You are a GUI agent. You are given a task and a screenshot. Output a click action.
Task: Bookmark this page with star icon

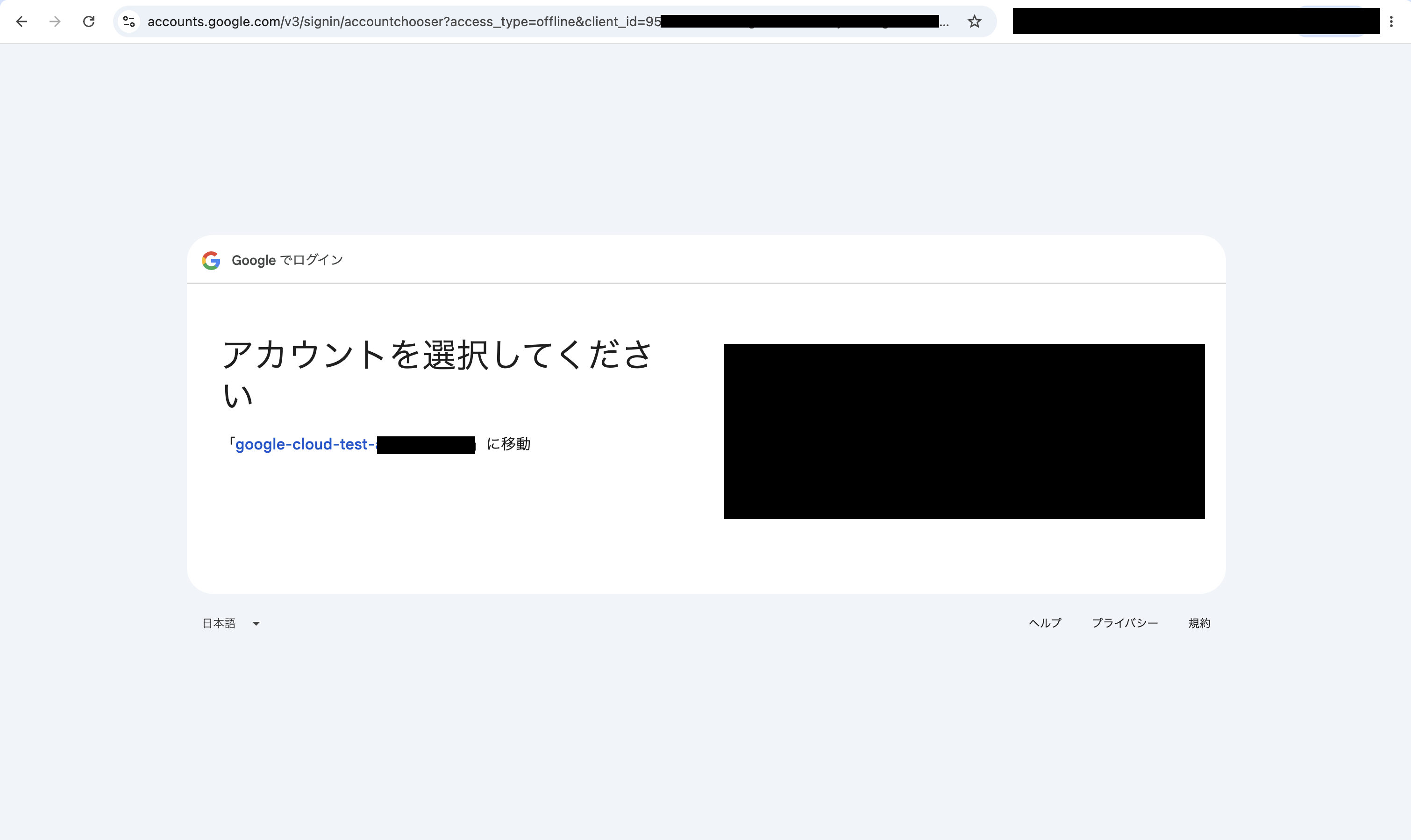(x=974, y=21)
